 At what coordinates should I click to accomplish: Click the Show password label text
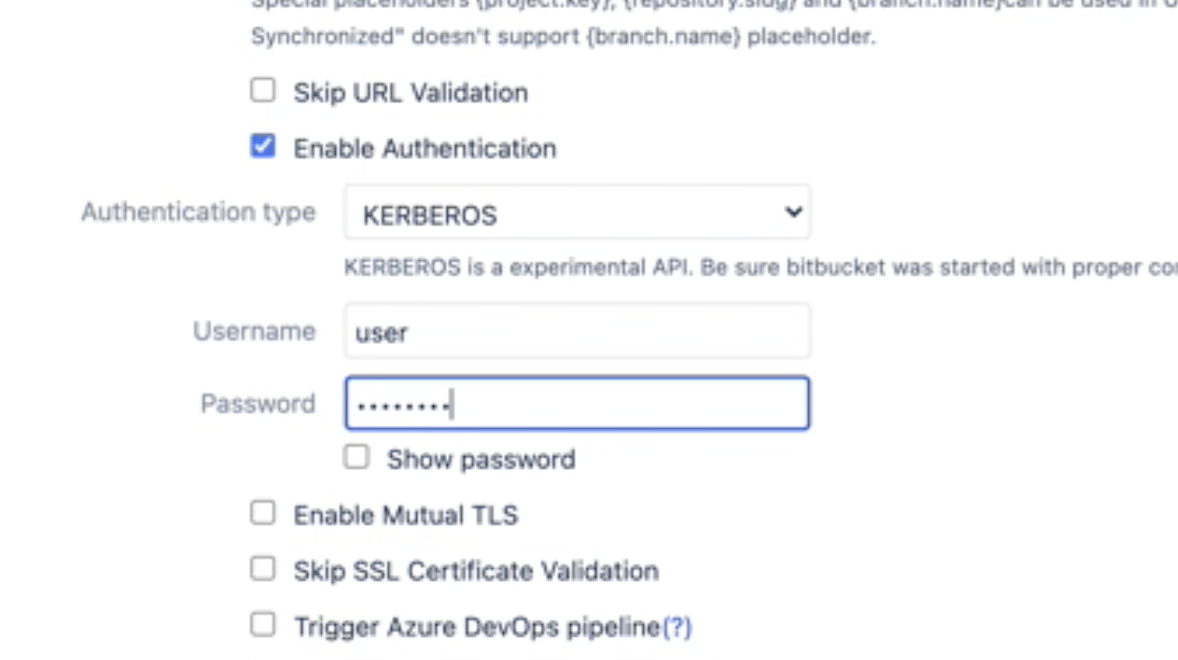pos(482,457)
